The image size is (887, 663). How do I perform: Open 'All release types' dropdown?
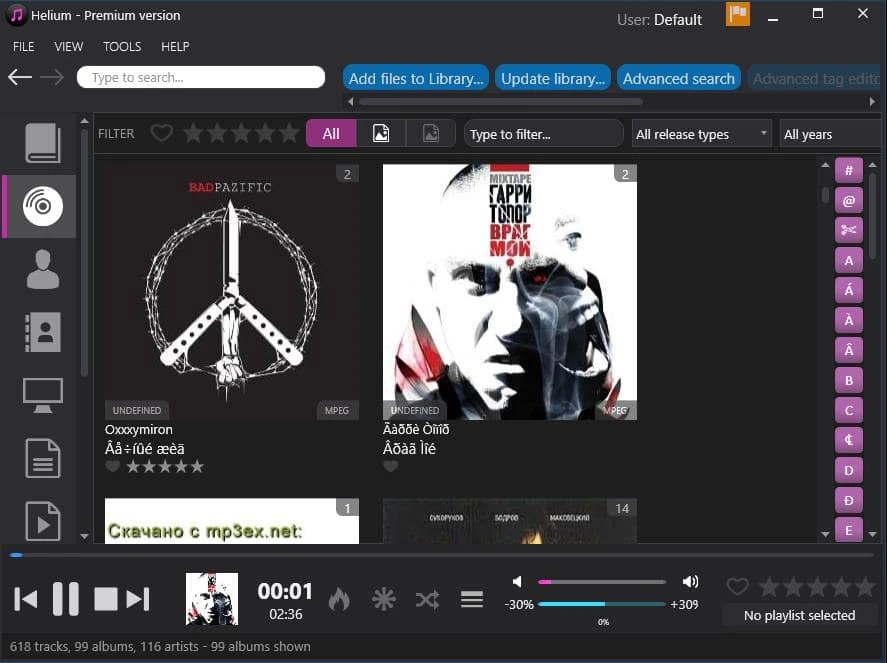(x=701, y=134)
